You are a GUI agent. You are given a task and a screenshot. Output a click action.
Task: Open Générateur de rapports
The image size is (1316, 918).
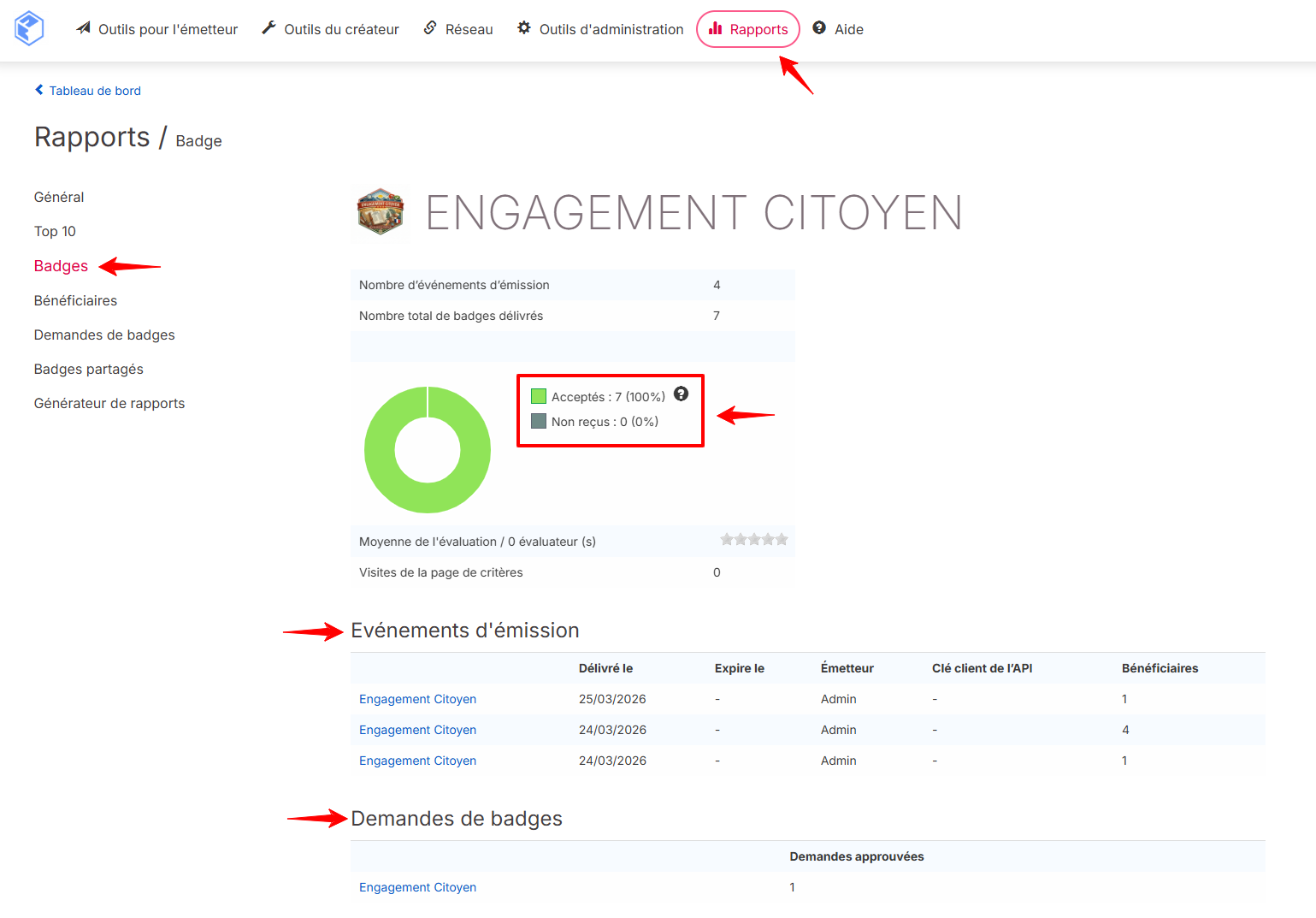(109, 403)
